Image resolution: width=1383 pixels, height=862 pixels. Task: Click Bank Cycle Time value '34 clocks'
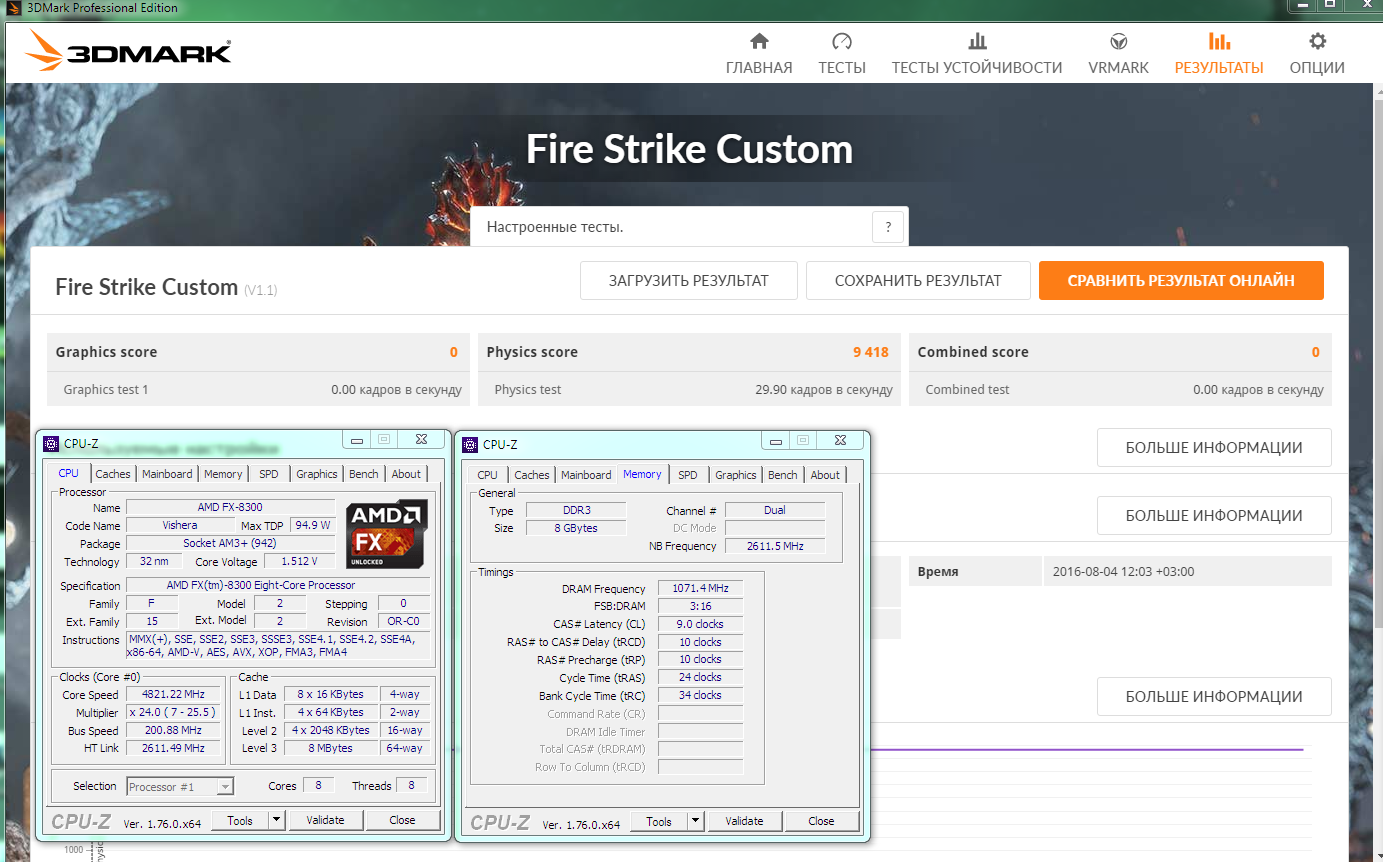click(x=700, y=695)
